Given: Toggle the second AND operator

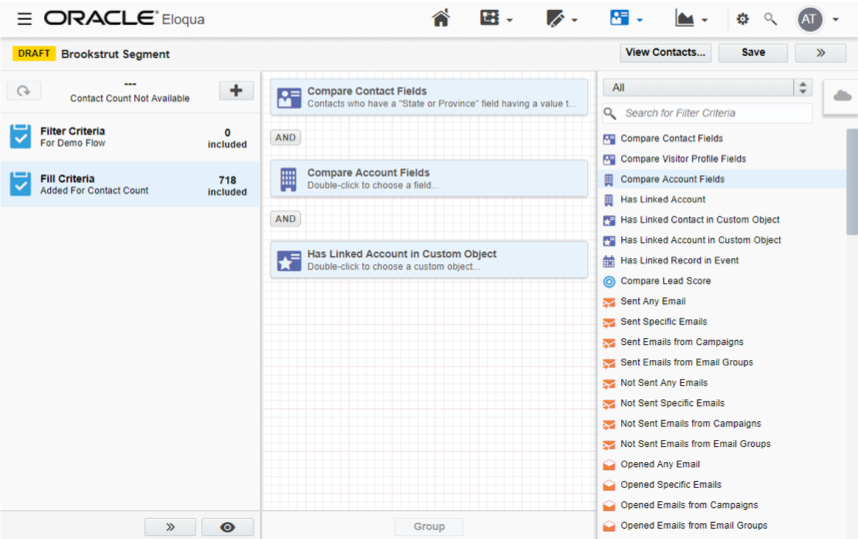Looking at the screenshot, I should click(x=285, y=219).
